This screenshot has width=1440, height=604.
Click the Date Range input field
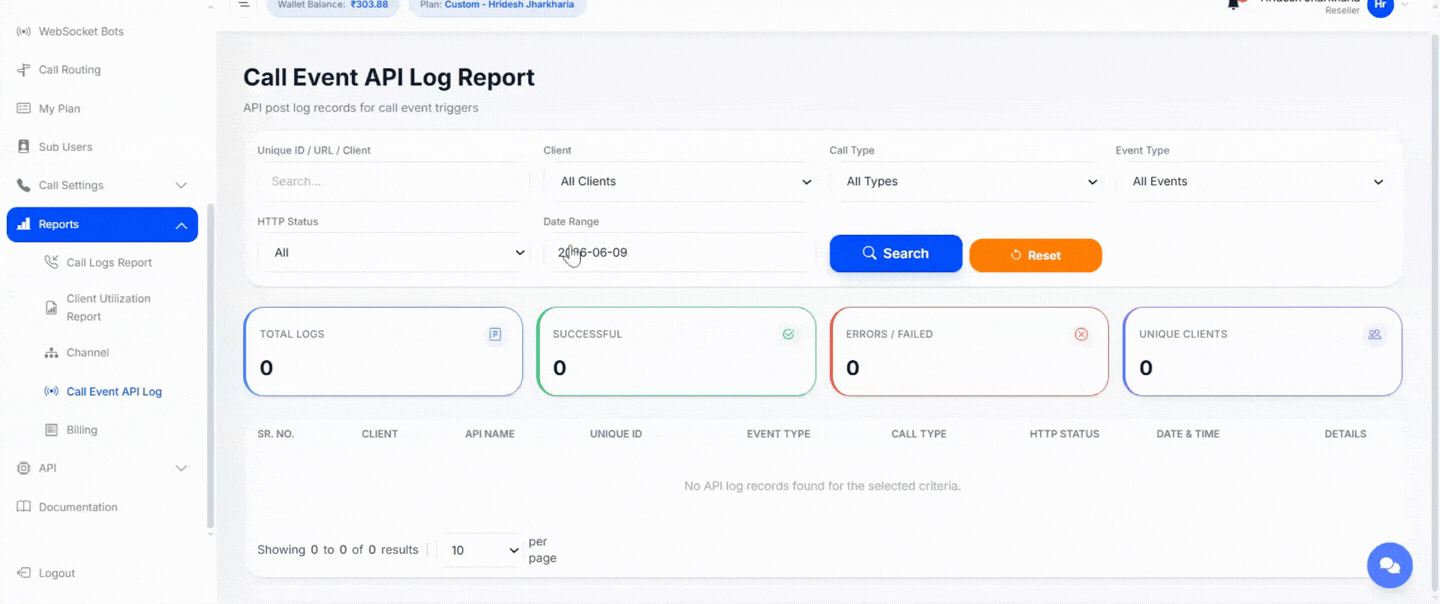pos(680,253)
